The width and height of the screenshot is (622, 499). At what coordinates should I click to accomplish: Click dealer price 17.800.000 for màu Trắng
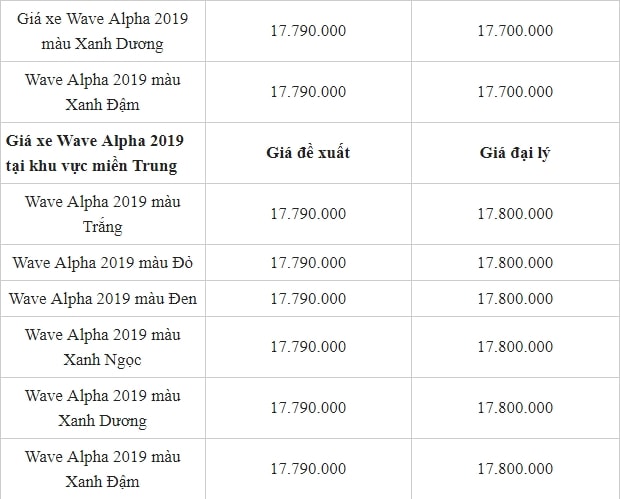(x=515, y=214)
